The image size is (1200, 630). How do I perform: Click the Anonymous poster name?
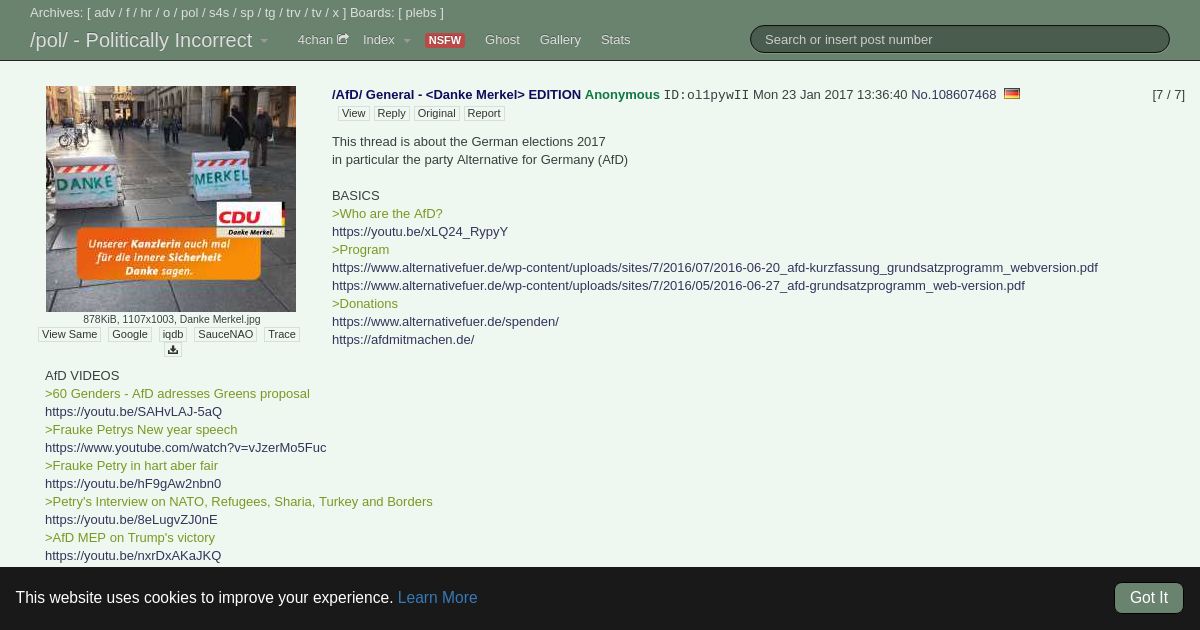click(x=622, y=94)
